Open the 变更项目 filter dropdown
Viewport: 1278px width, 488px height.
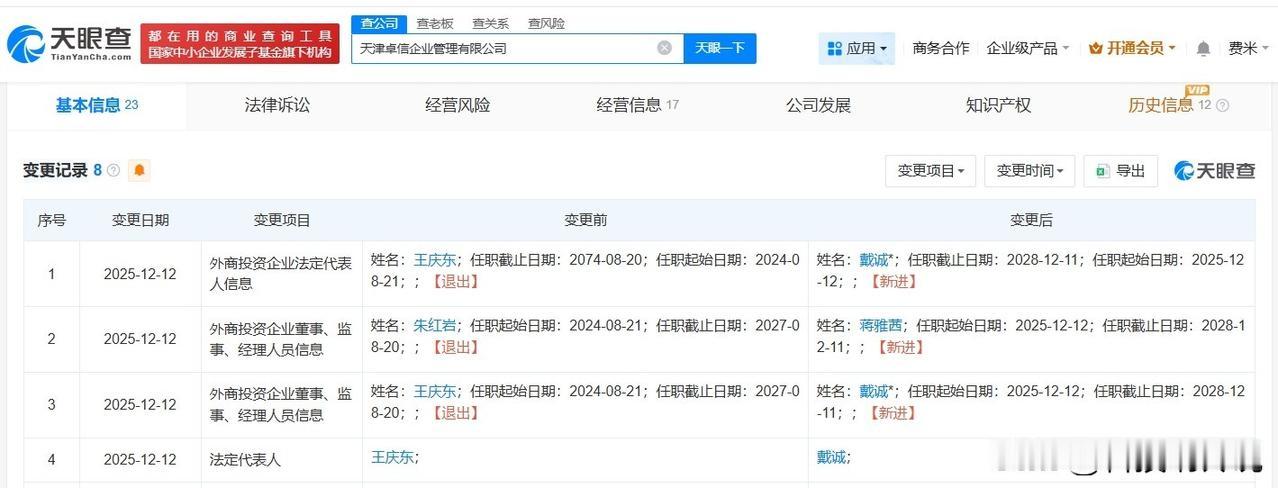pyautogui.click(x=930, y=171)
